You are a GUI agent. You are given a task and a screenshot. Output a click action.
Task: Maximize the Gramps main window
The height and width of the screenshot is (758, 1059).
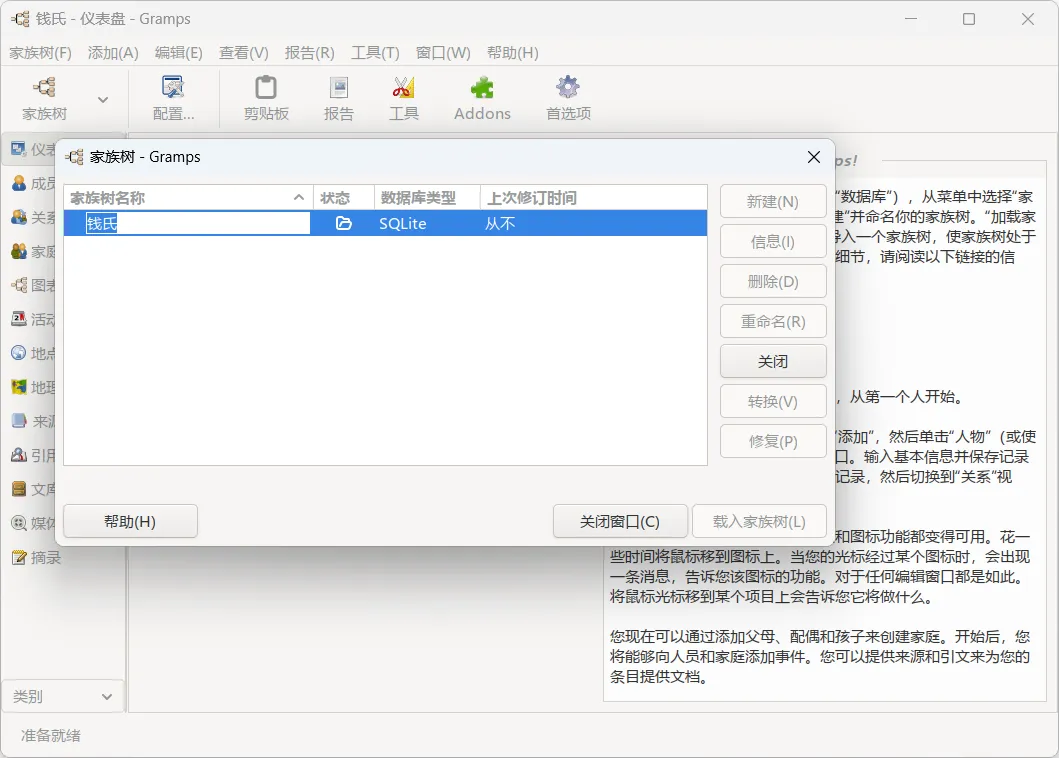pos(968,19)
